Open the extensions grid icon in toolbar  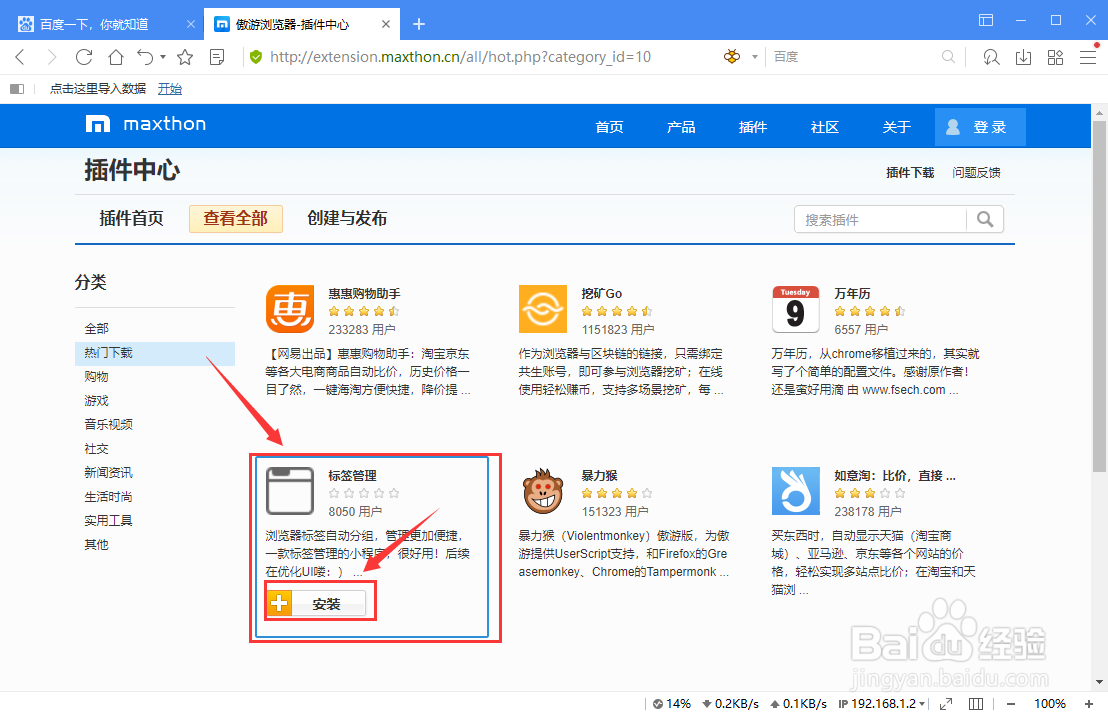coord(1055,57)
